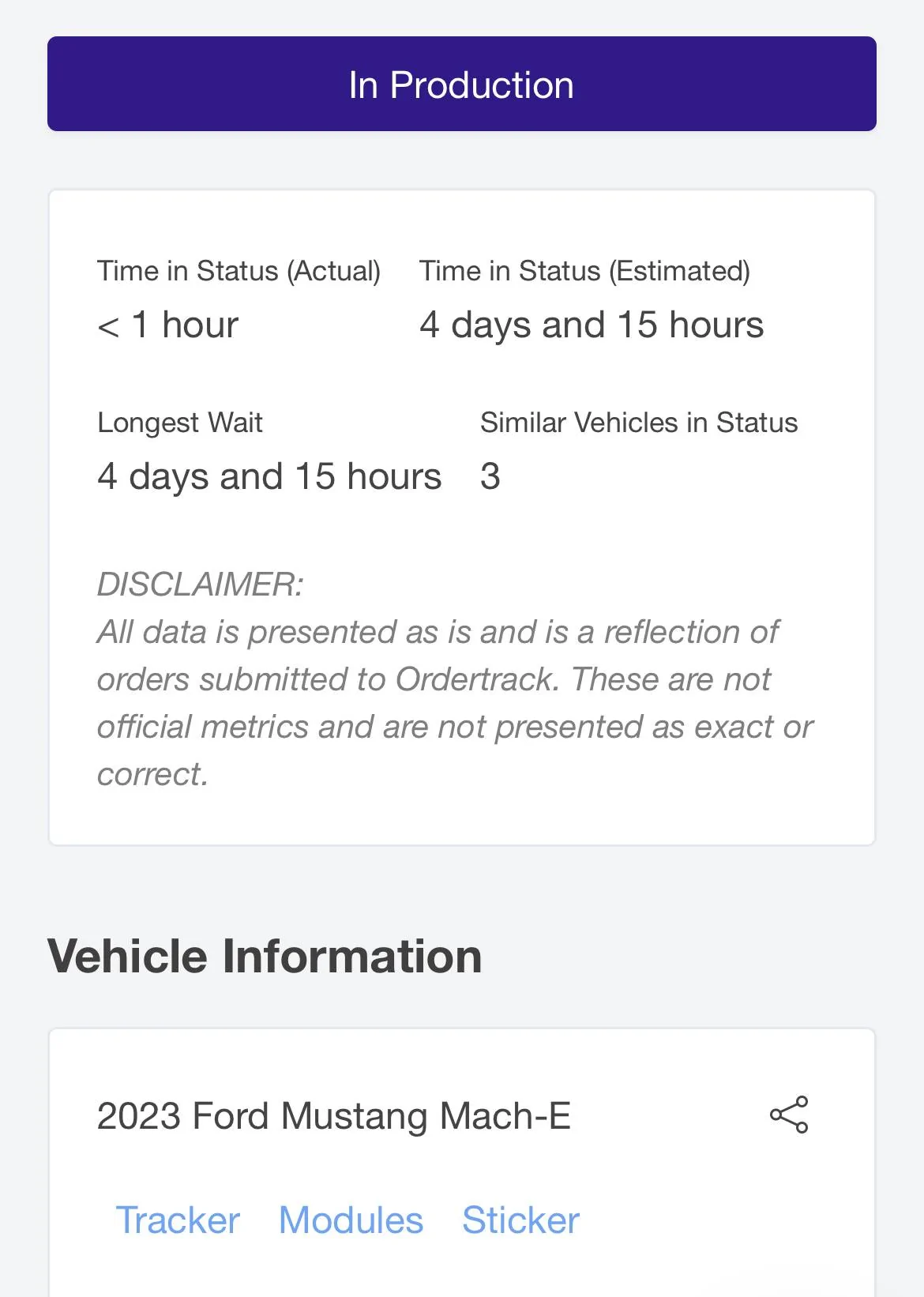Click the 2023 Ford Mustang Mach-E title
The height and width of the screenshot is (1297, 924).
(333, 1116)
